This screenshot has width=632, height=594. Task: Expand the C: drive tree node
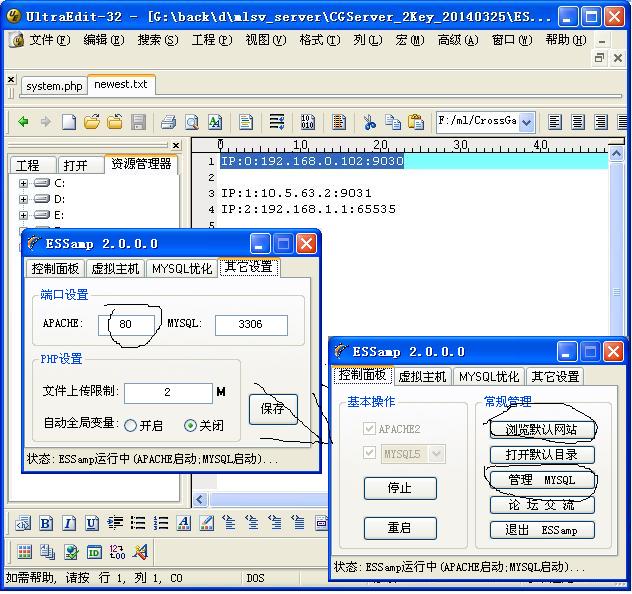pyautogui.click(x=23, y=184)
